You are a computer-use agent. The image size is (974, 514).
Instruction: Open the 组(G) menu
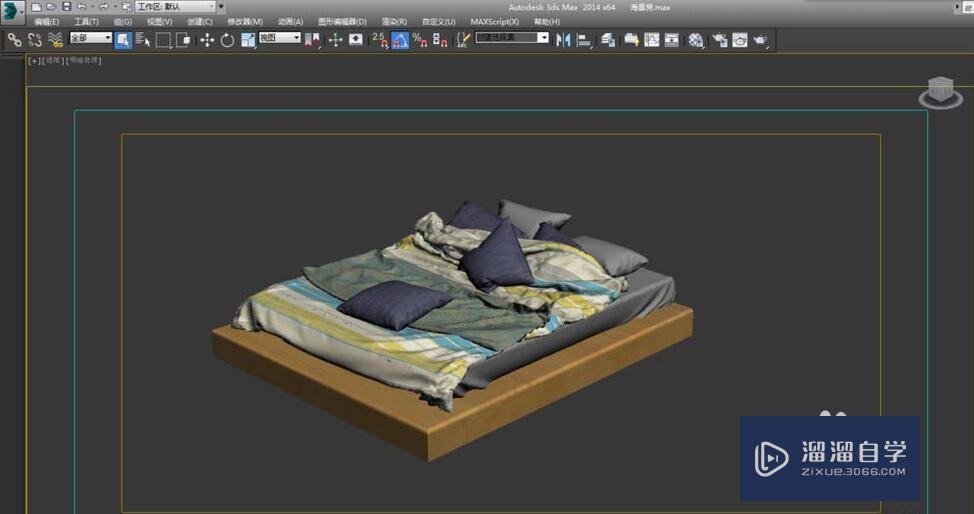(122, 22)
